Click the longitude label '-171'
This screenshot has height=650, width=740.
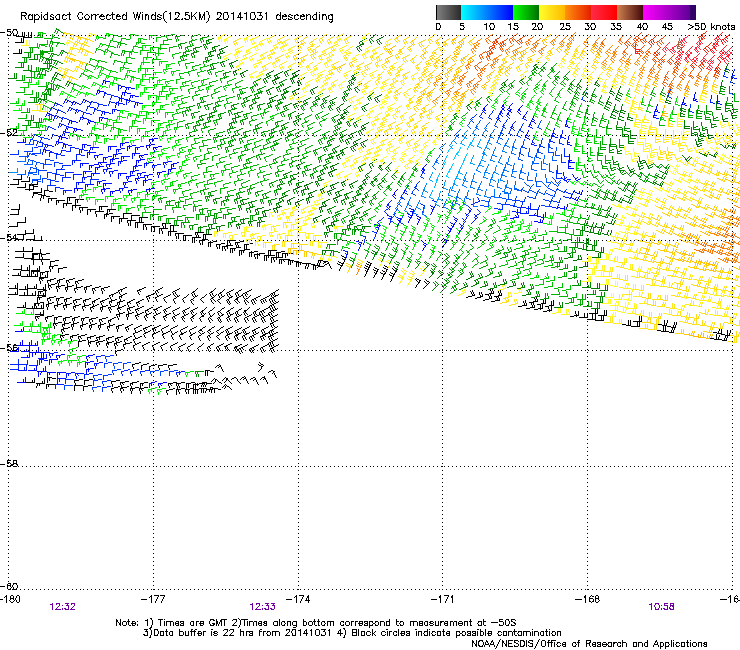442,599
